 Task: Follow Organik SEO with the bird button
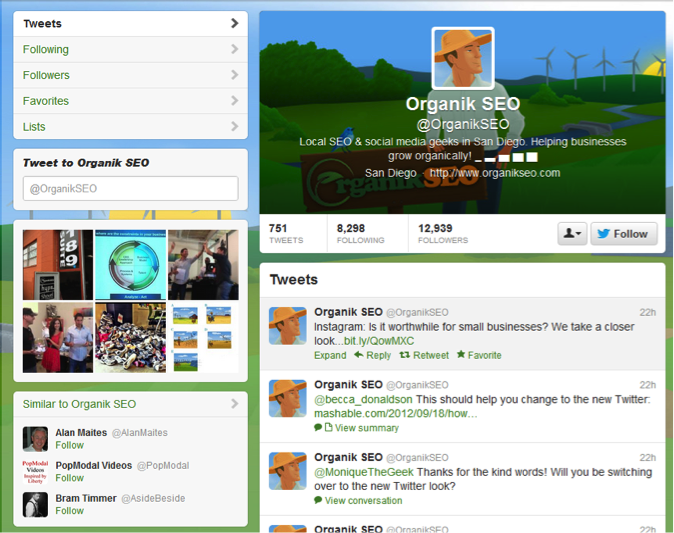pos(624,233)
